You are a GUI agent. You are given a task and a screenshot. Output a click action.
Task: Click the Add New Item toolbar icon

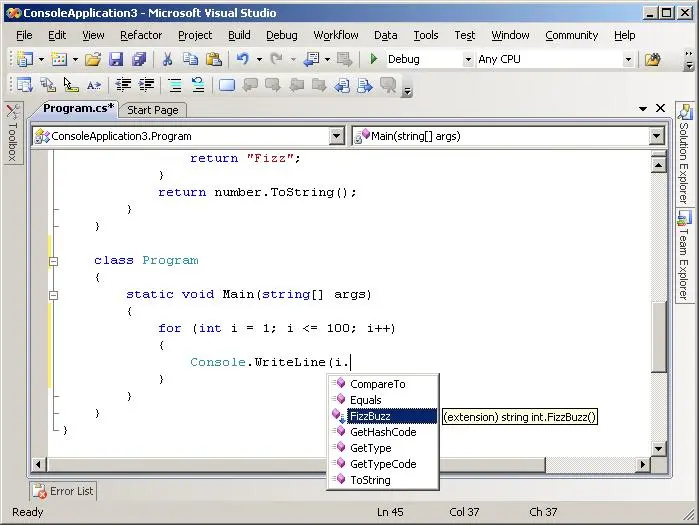click(59, 59)
